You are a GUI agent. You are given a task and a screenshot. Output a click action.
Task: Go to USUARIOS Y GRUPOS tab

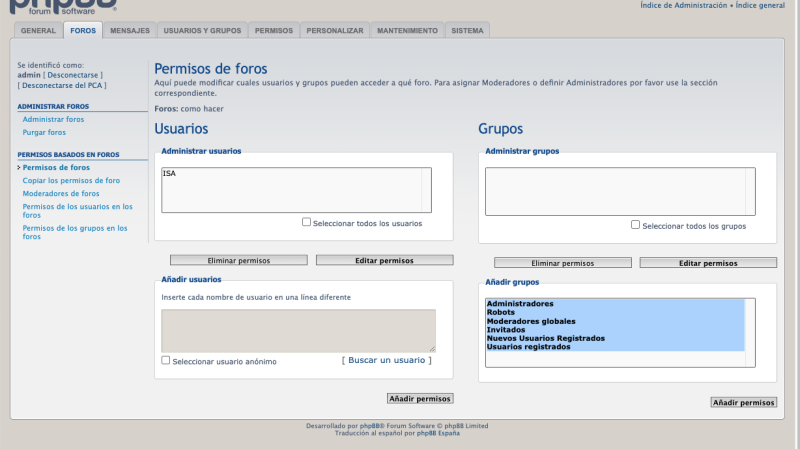202,31
